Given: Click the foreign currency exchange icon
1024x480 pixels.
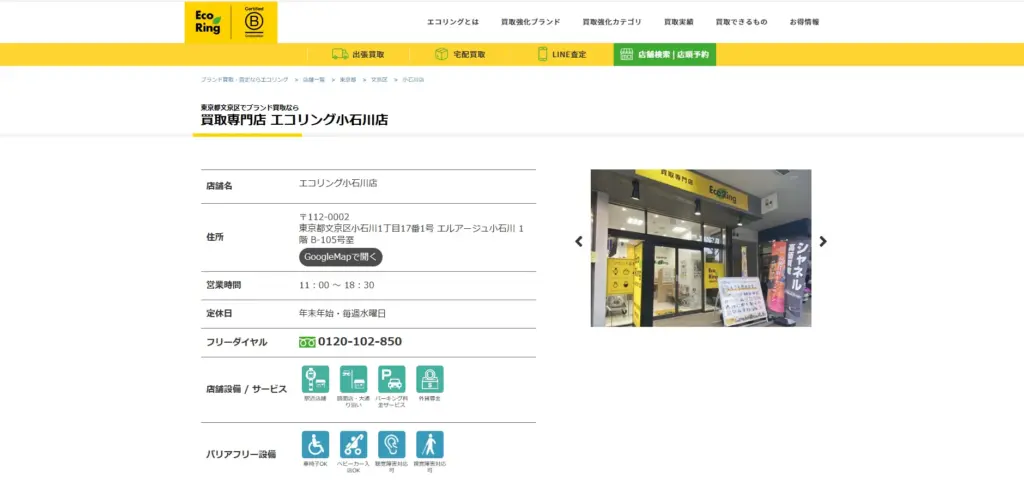Looking at the screenshot, I should click(x=430, y=379).
